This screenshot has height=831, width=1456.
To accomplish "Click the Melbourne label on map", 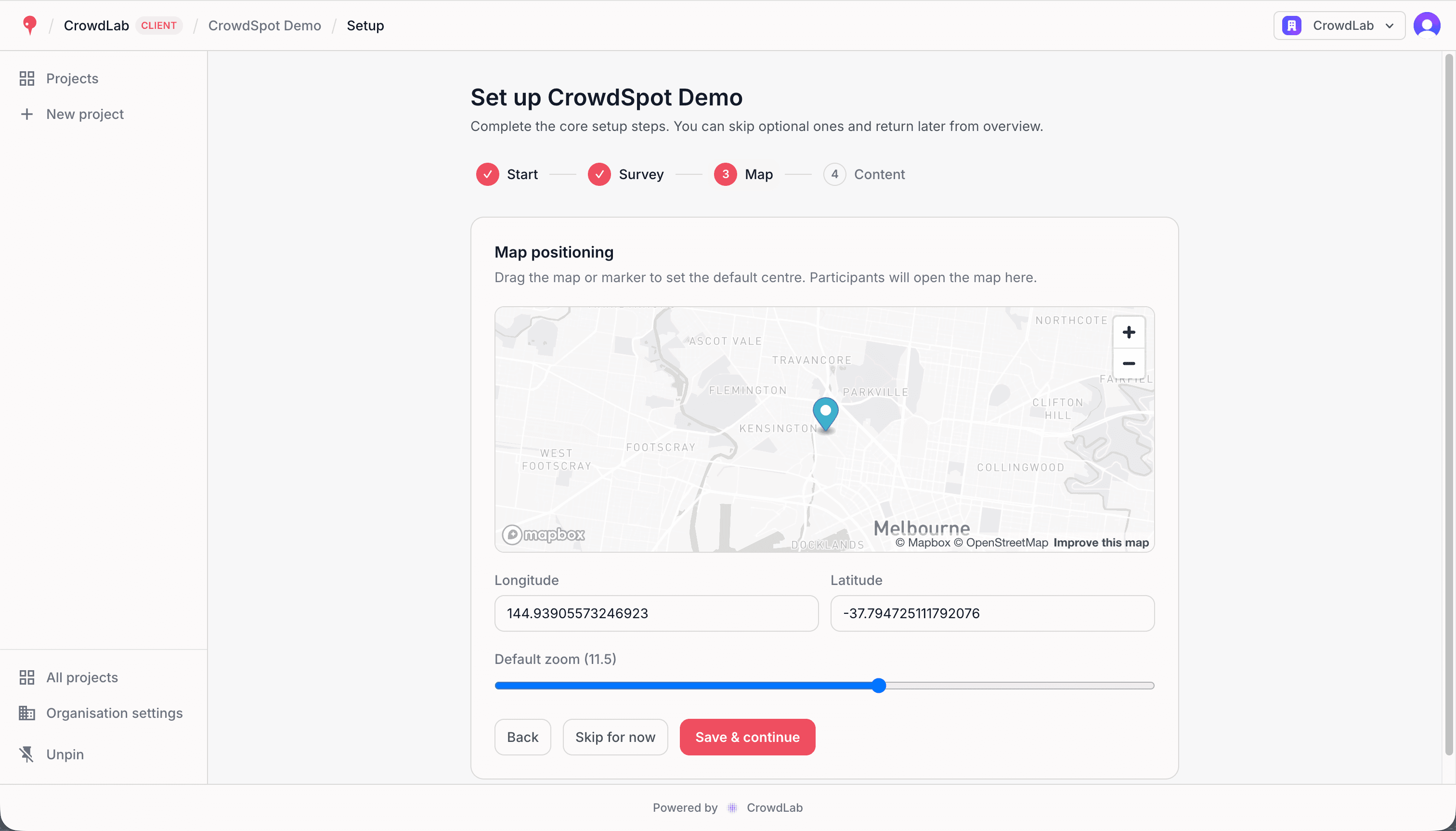I will pos(922,528).
